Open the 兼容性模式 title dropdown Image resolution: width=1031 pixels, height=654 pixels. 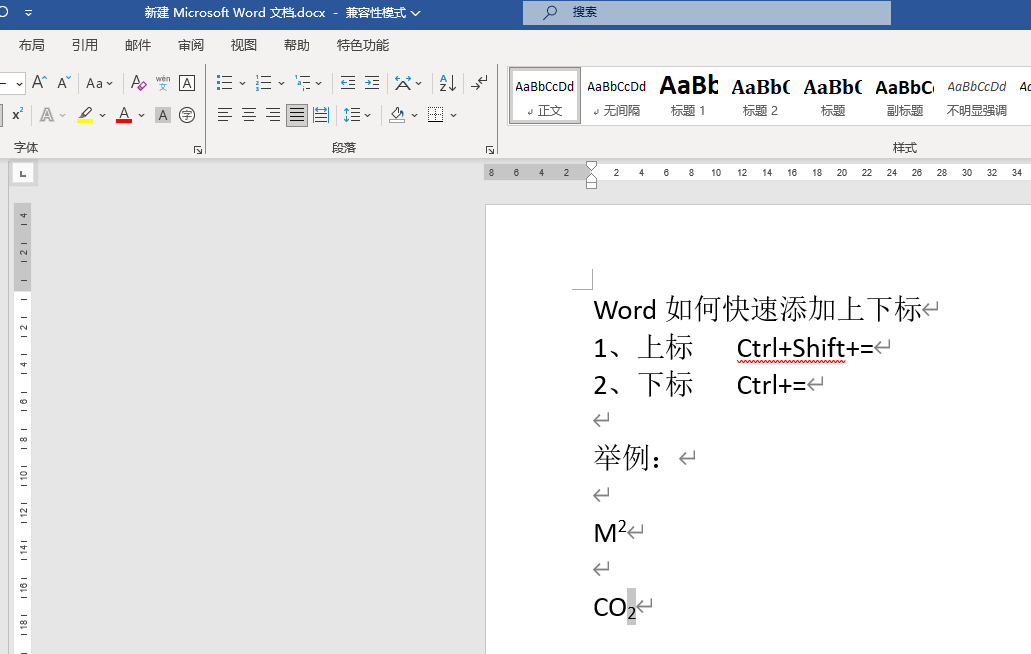coord(383,12)
